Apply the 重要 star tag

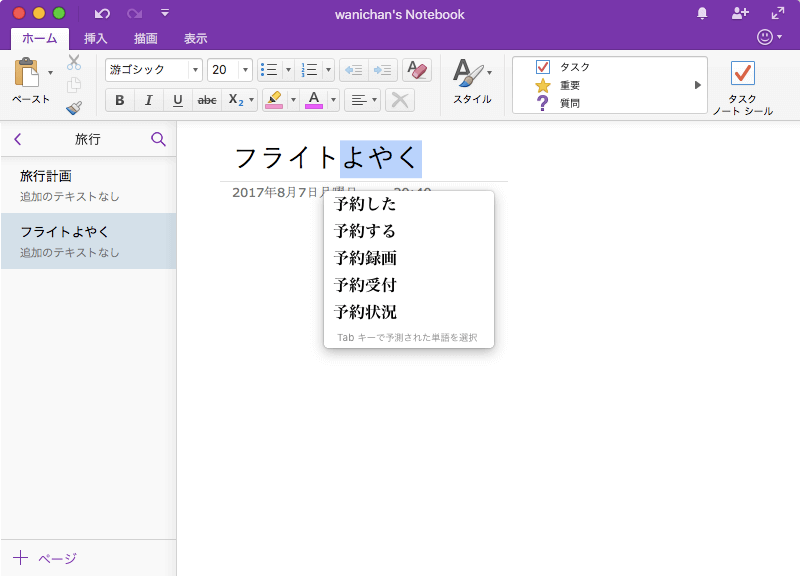(x=558, y=85)
